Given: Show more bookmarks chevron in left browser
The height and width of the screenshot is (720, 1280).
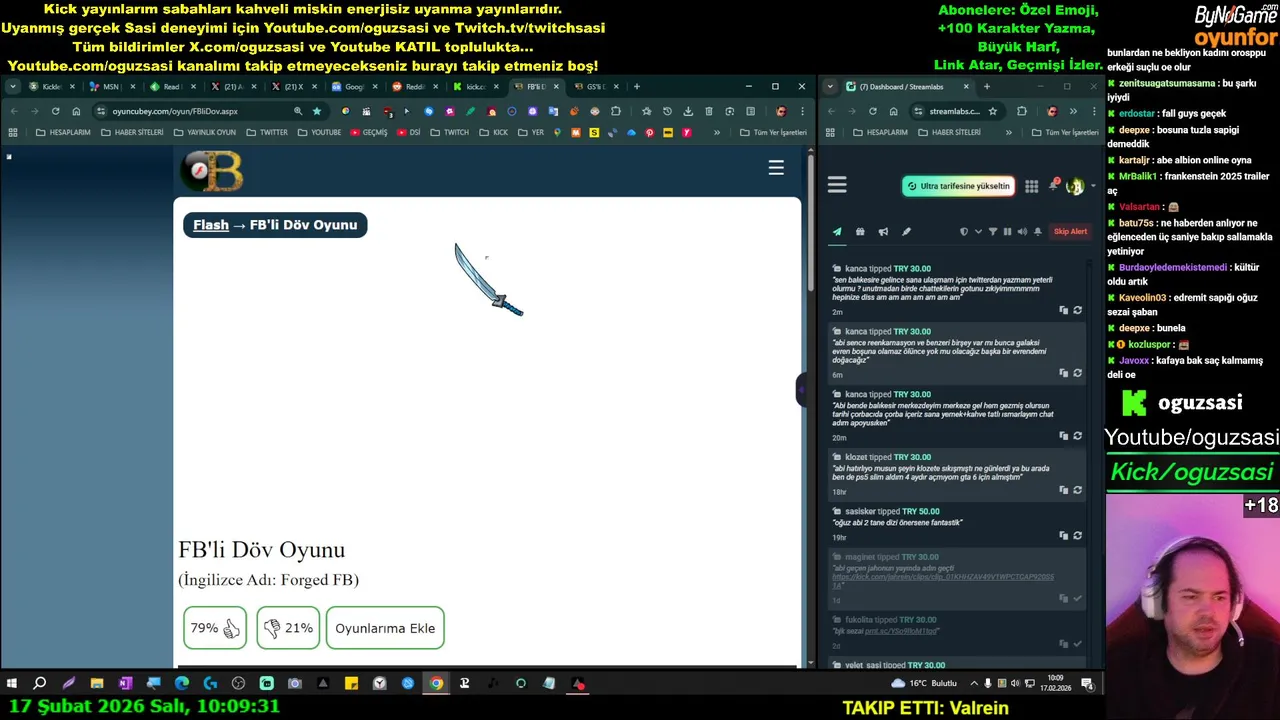Looking at the screenshot, I should (x=716, y=132).
